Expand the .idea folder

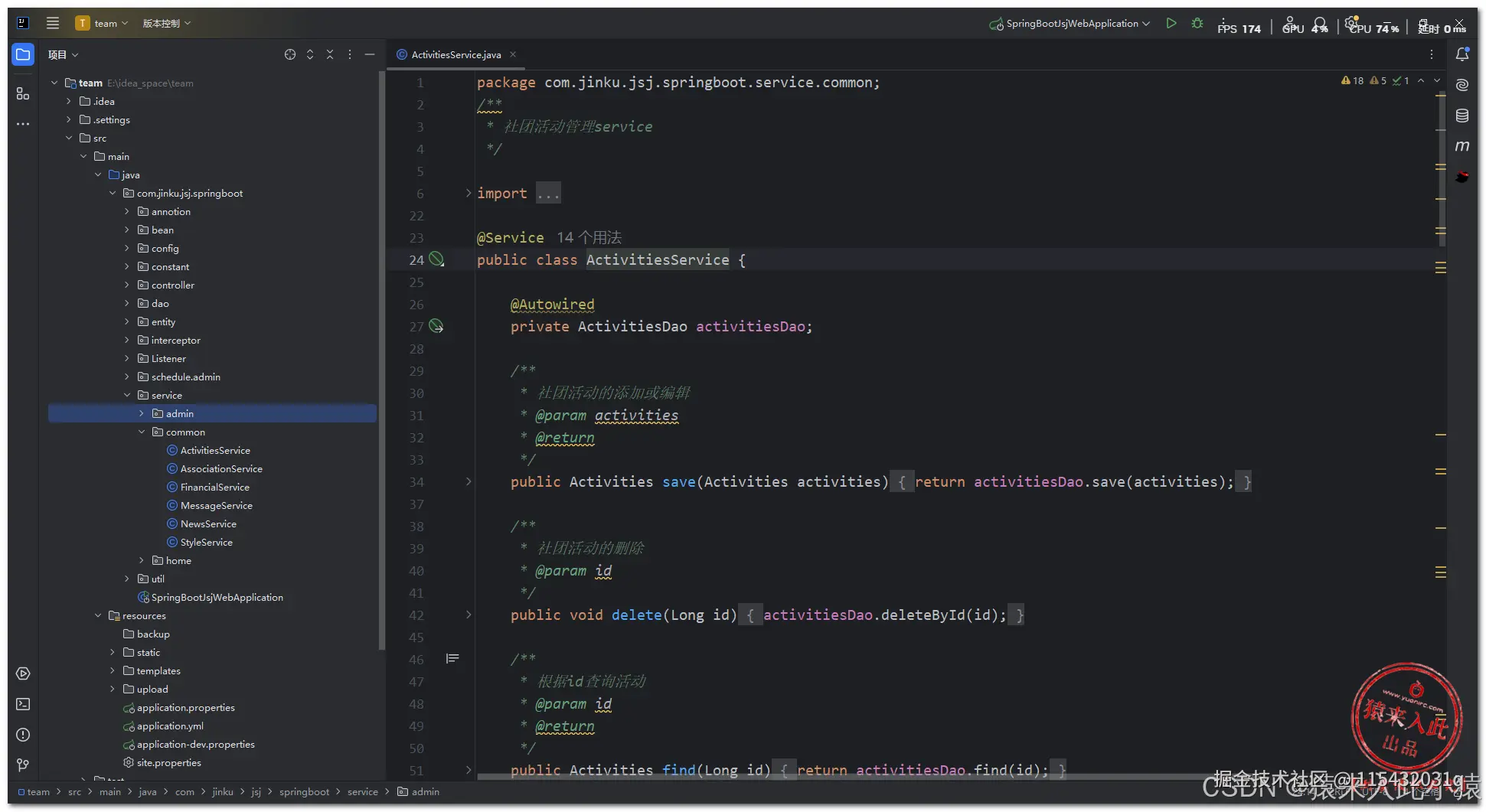tap(69, 101)
